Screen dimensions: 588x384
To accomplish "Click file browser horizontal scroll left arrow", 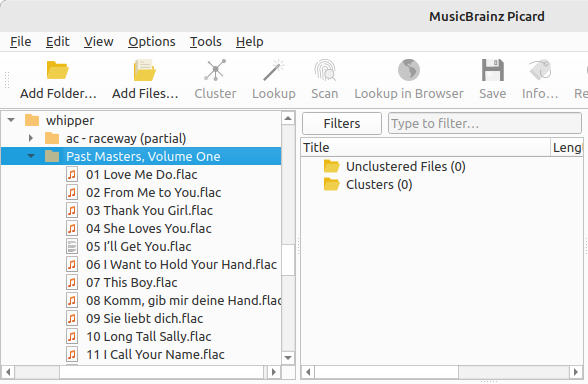I will coord(8,372).
